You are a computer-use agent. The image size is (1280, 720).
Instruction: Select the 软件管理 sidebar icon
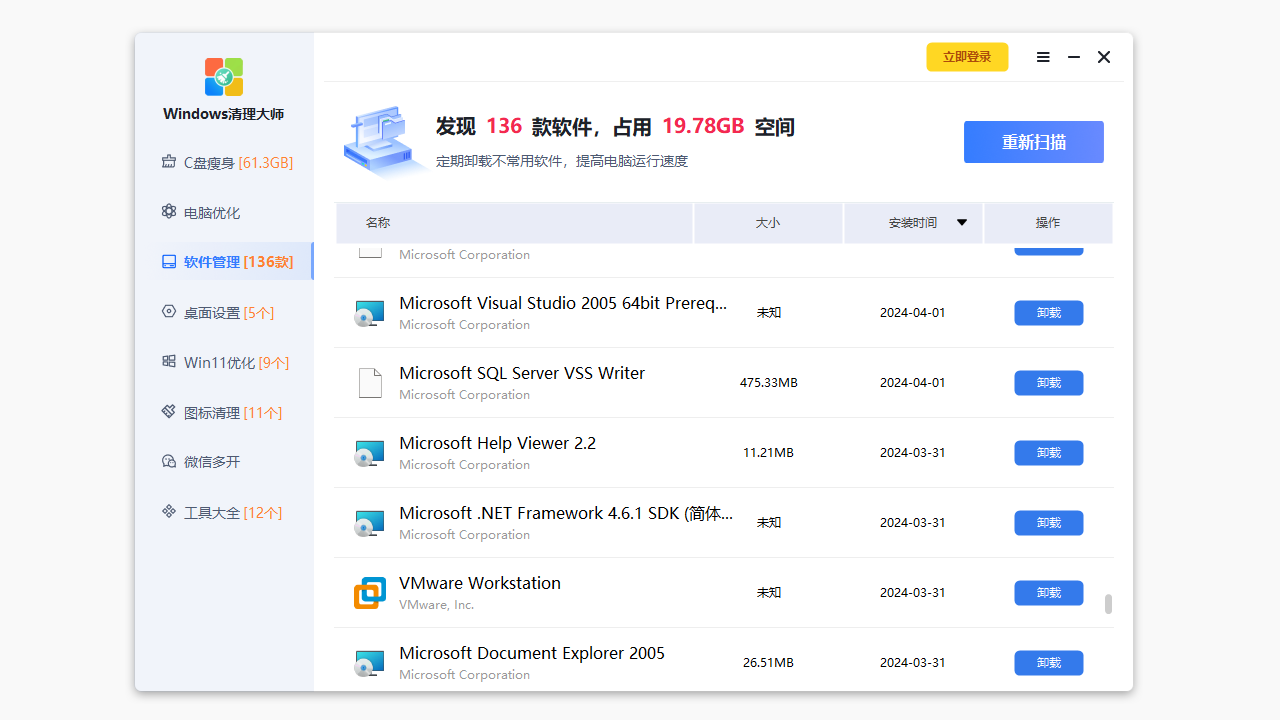pos(168,261)
